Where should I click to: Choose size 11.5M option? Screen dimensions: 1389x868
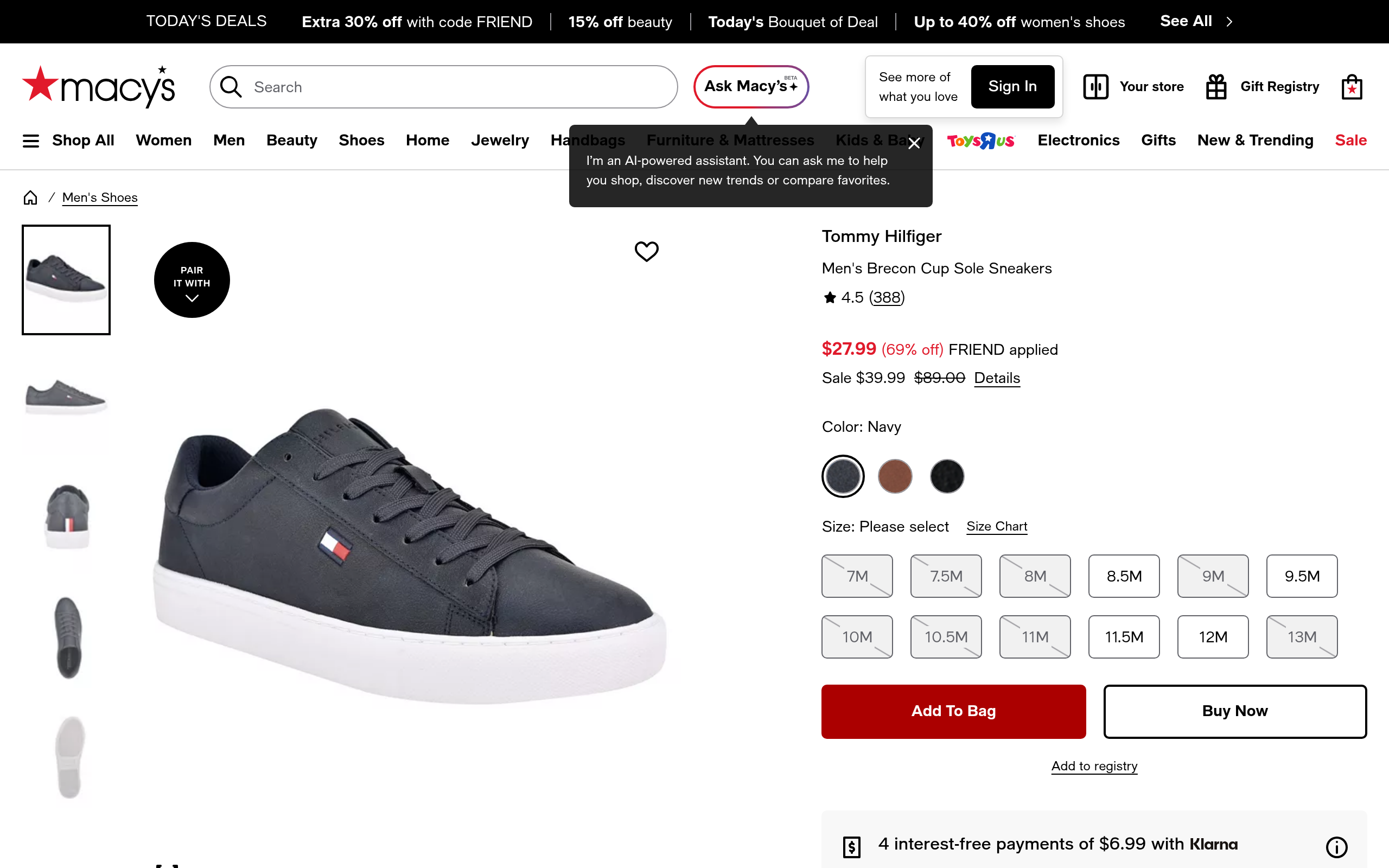(x=1124, y=637)
